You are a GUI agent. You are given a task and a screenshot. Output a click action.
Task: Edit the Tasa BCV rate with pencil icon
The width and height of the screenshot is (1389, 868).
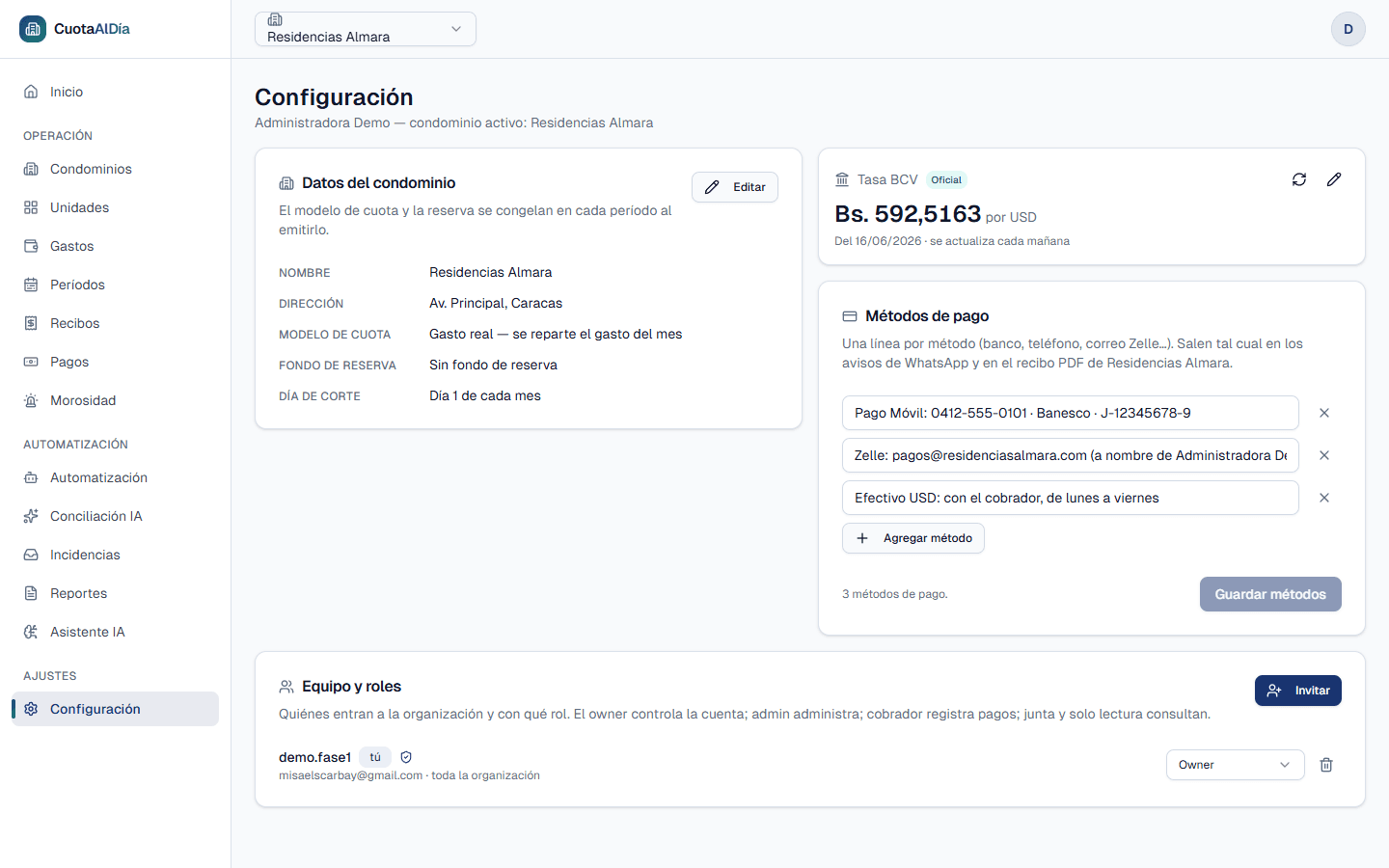click(1334, 179)
